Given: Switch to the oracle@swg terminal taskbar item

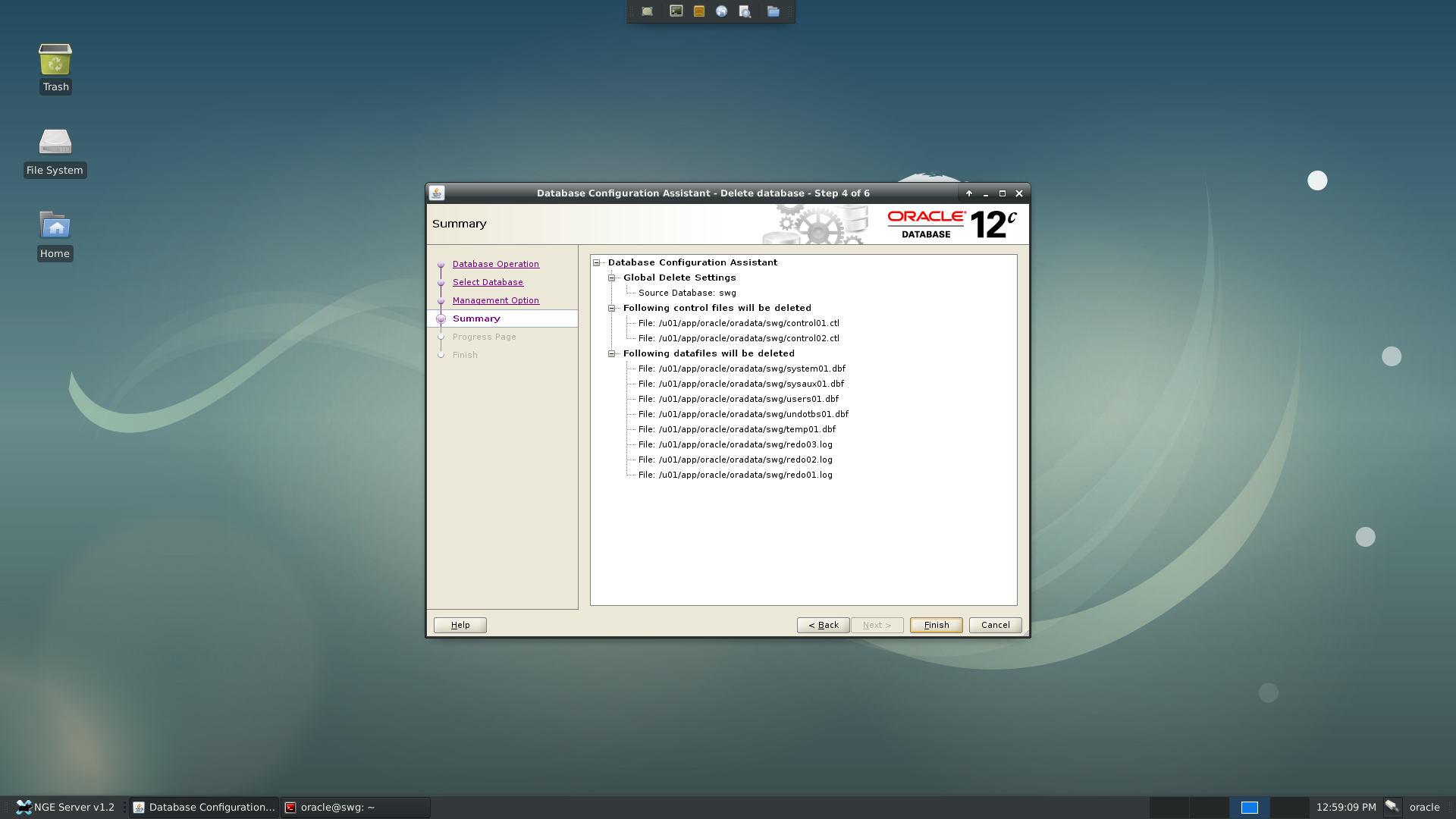Looking at the screenshot, I should pyautogui.click(x=356, y=807).
